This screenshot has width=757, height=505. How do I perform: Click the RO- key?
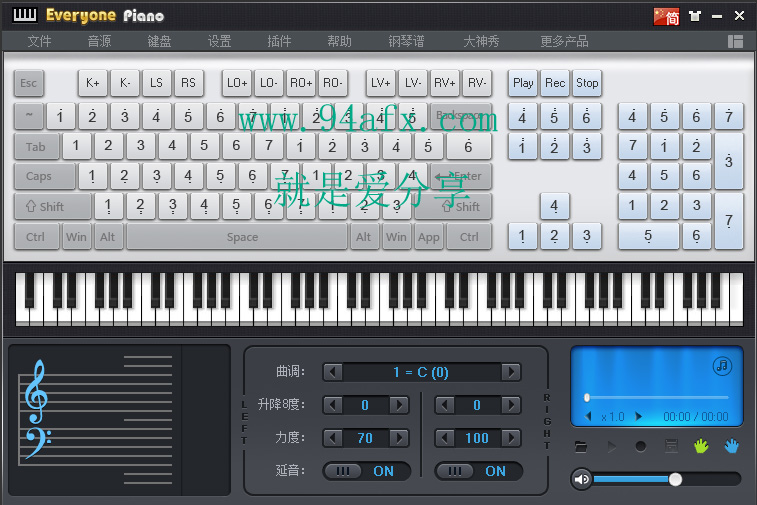click(x=333, y=83)
